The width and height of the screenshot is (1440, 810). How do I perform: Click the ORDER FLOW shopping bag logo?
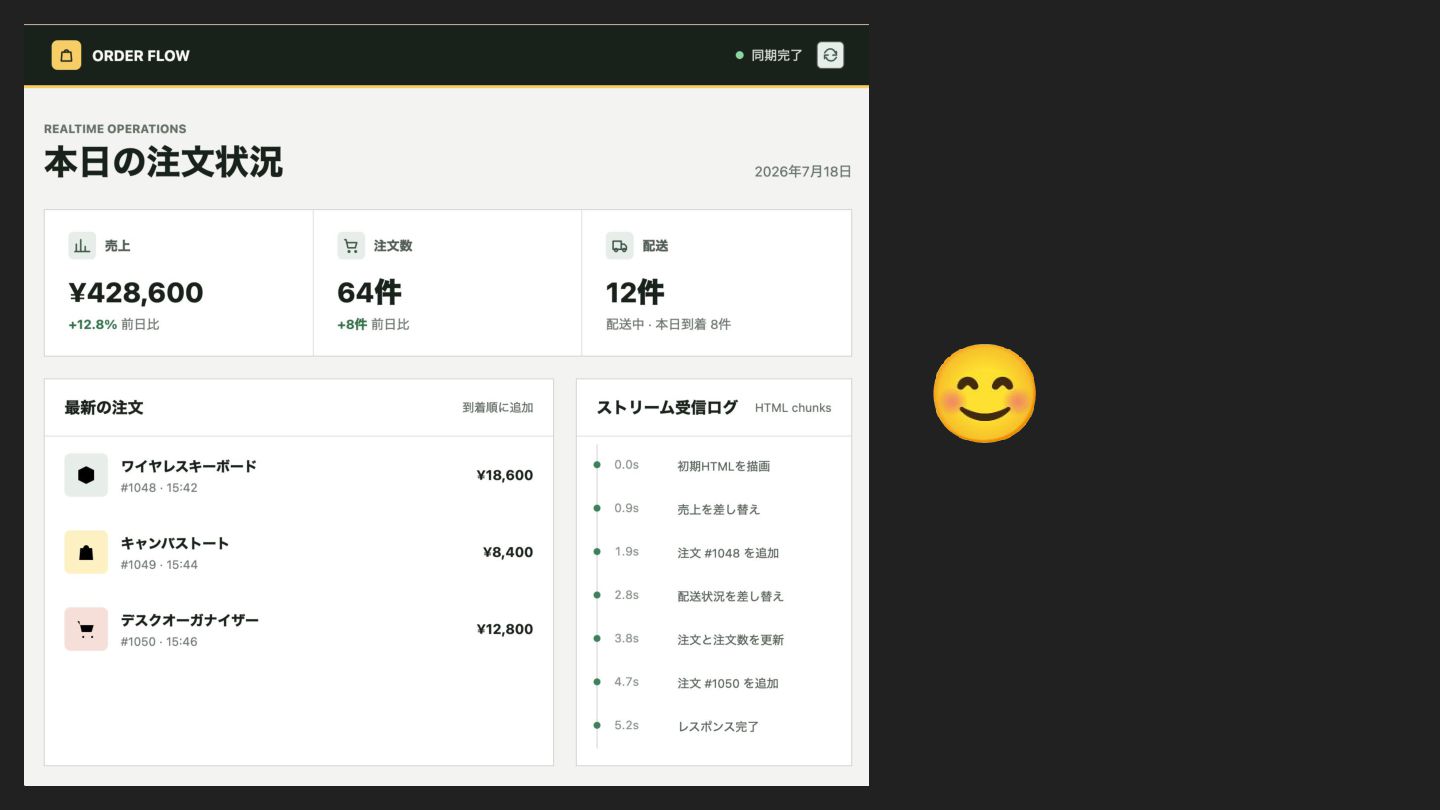click(x=66, y=55)
